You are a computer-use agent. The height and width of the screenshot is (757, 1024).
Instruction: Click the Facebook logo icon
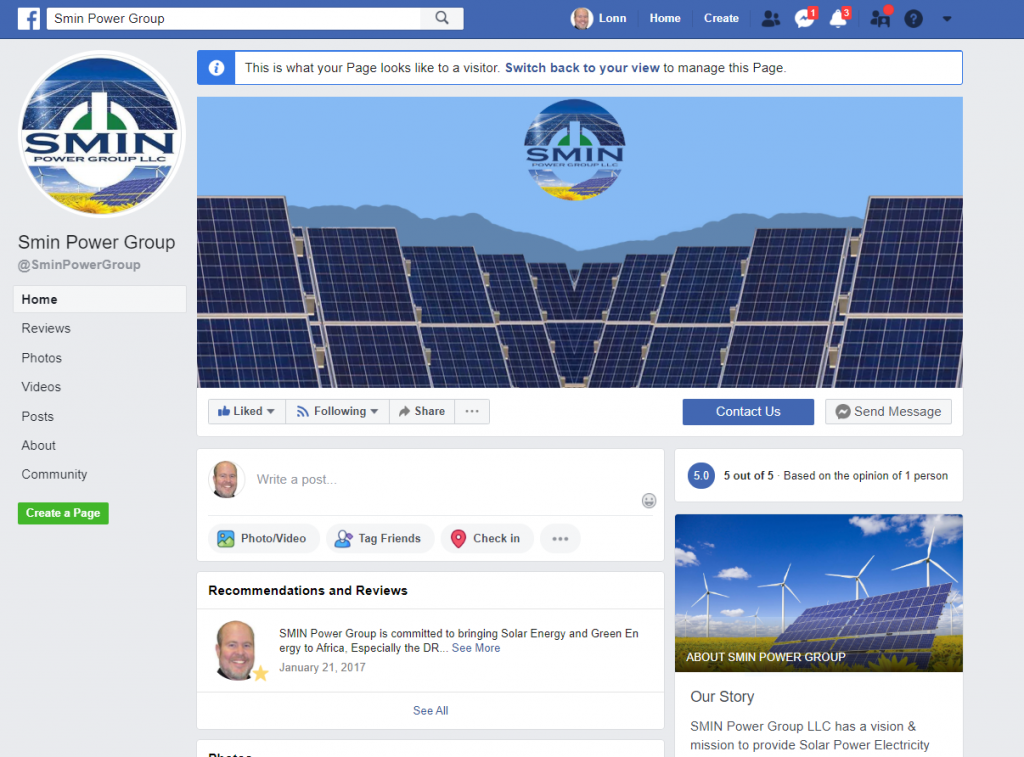click(27, 18)
